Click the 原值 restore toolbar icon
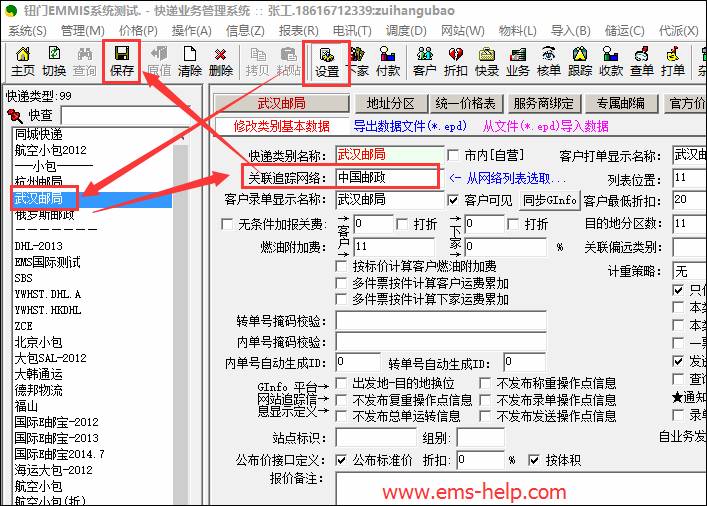 point(159,62)
